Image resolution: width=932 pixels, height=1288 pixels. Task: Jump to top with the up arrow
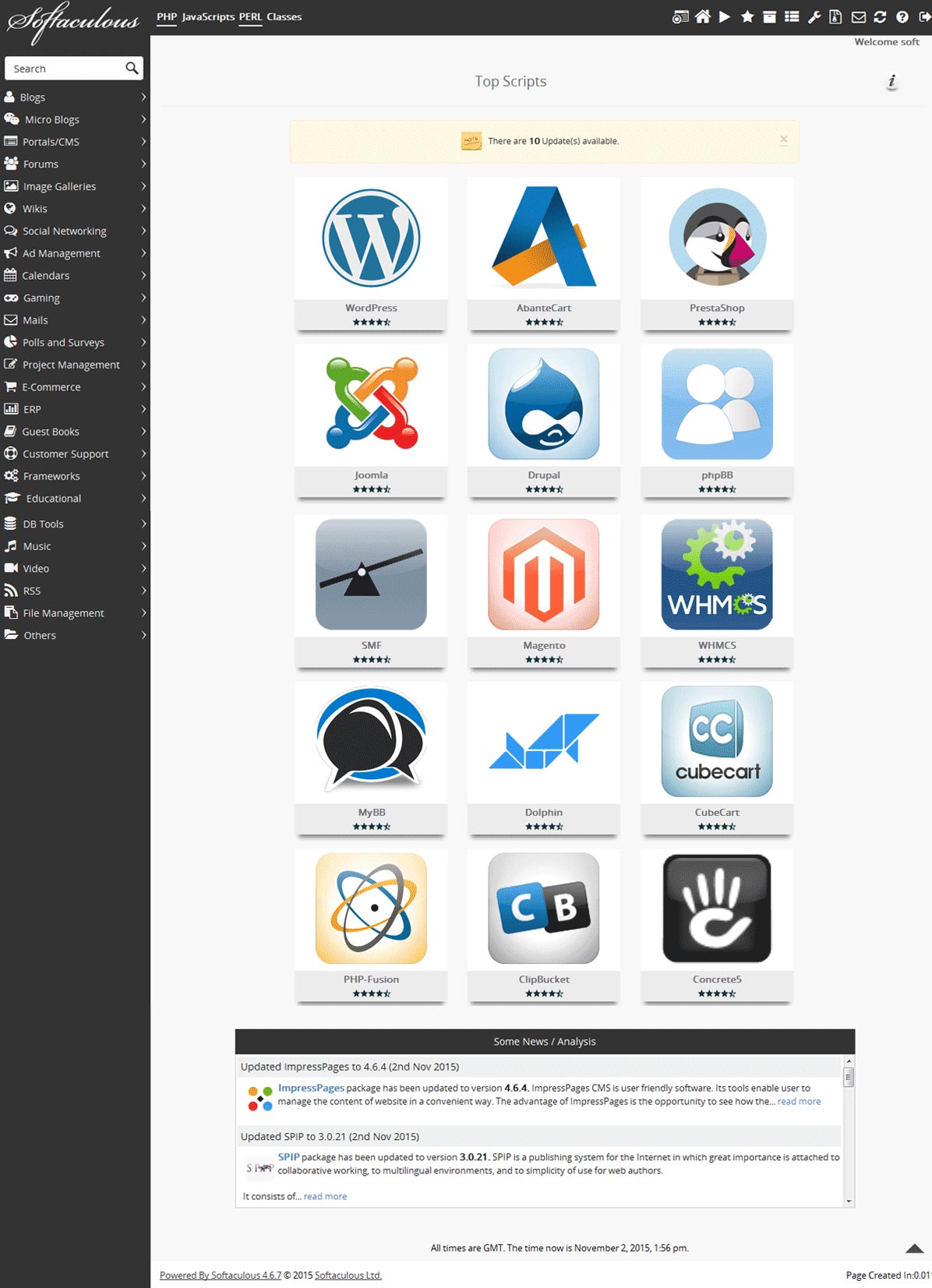(915, 1248)
